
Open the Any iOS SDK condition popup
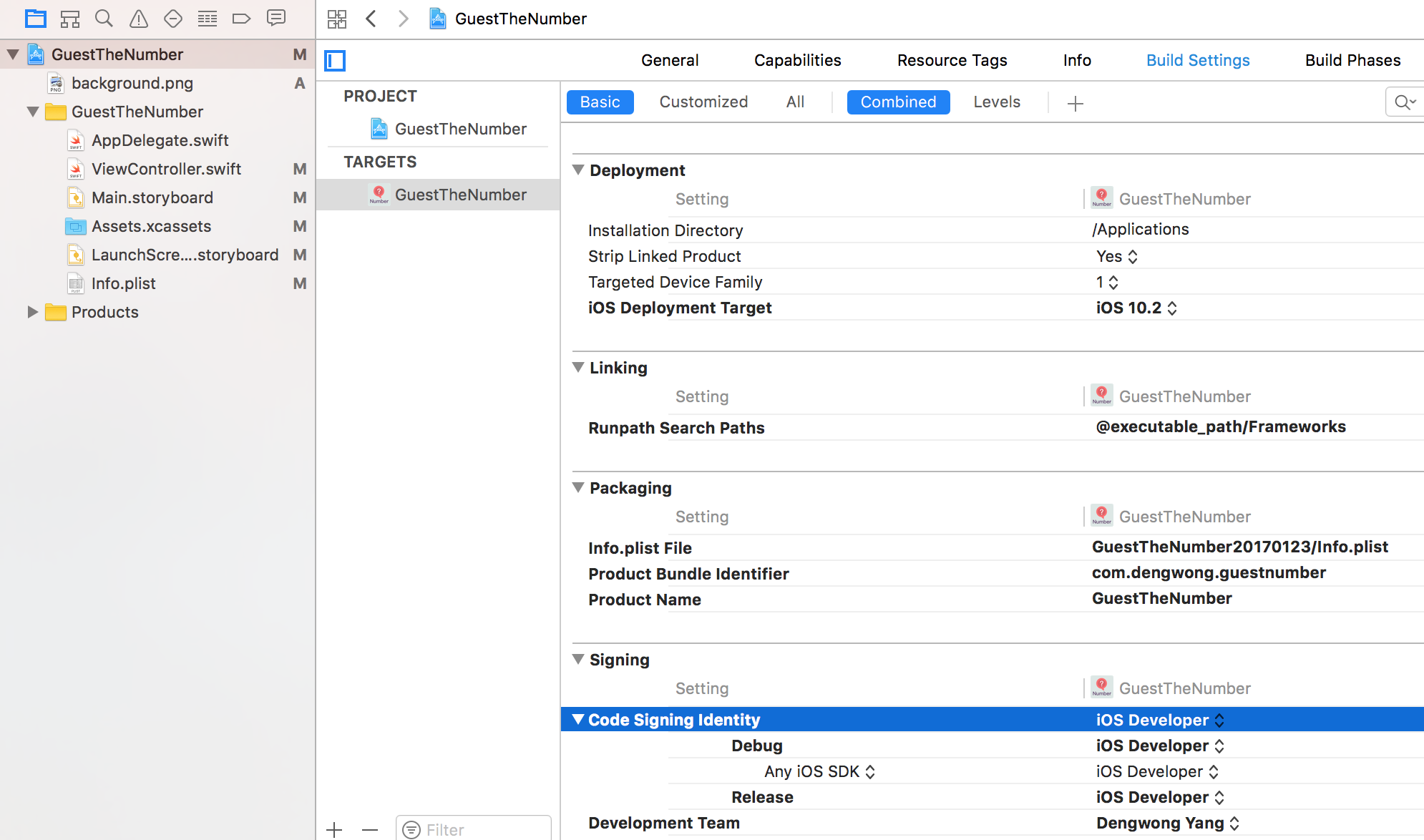(x=820, y=771)
